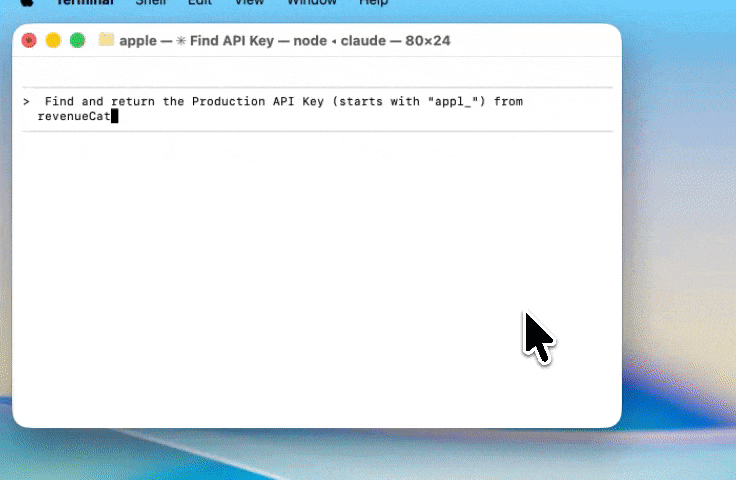Open the Apple menu
The width and height of the screenshot is (736, 480).
click(27, 3)
